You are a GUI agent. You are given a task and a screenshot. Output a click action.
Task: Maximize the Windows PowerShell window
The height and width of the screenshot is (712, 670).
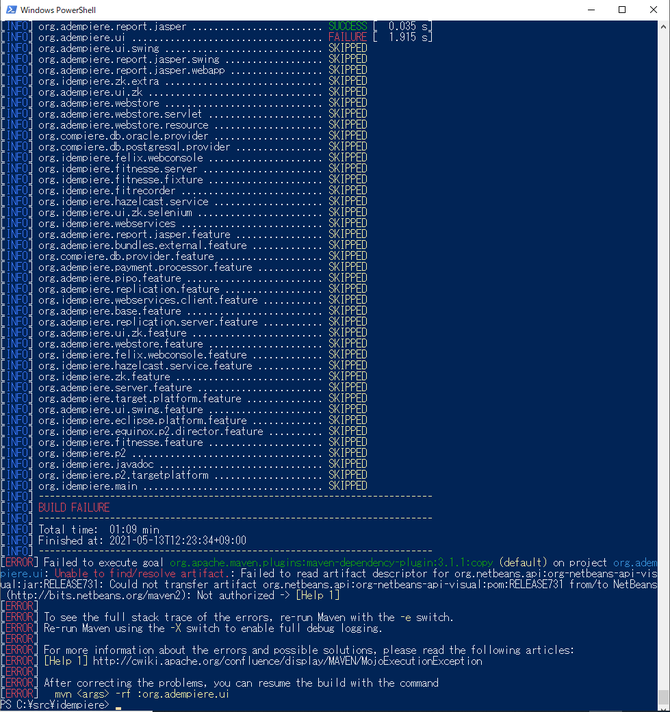[x=622, y=10]
